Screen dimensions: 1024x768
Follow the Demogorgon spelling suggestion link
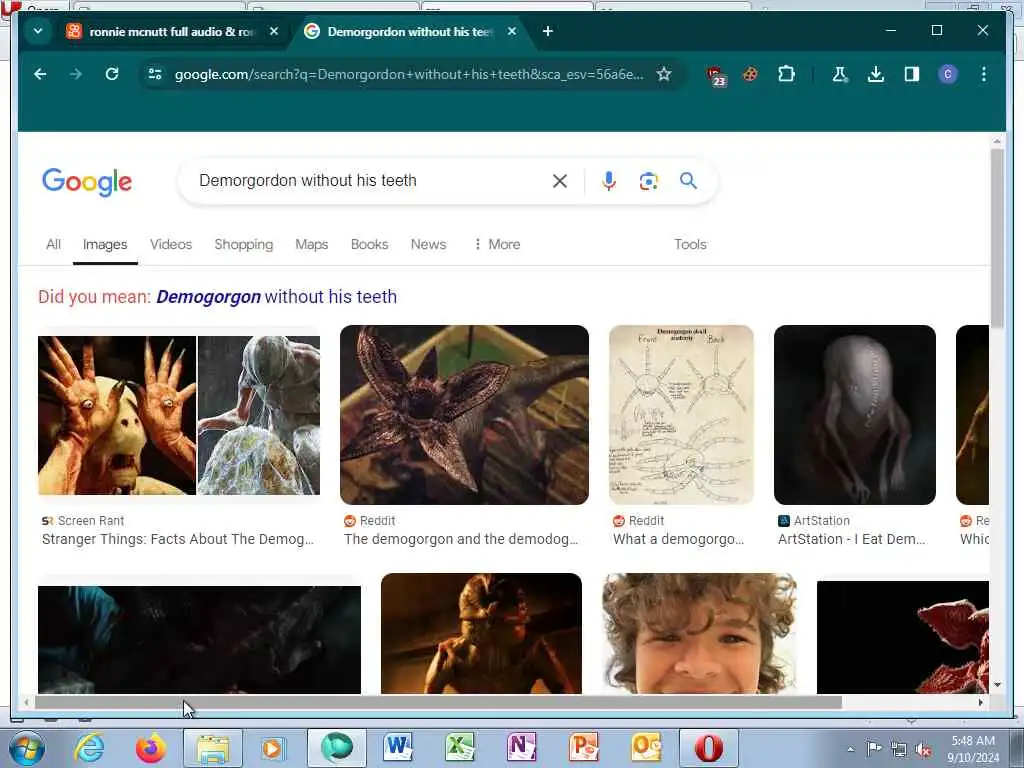point(276,296)
